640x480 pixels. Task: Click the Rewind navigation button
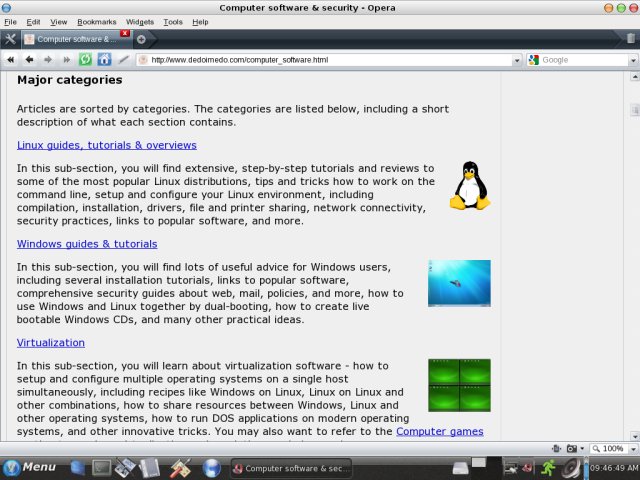point(11,60)
